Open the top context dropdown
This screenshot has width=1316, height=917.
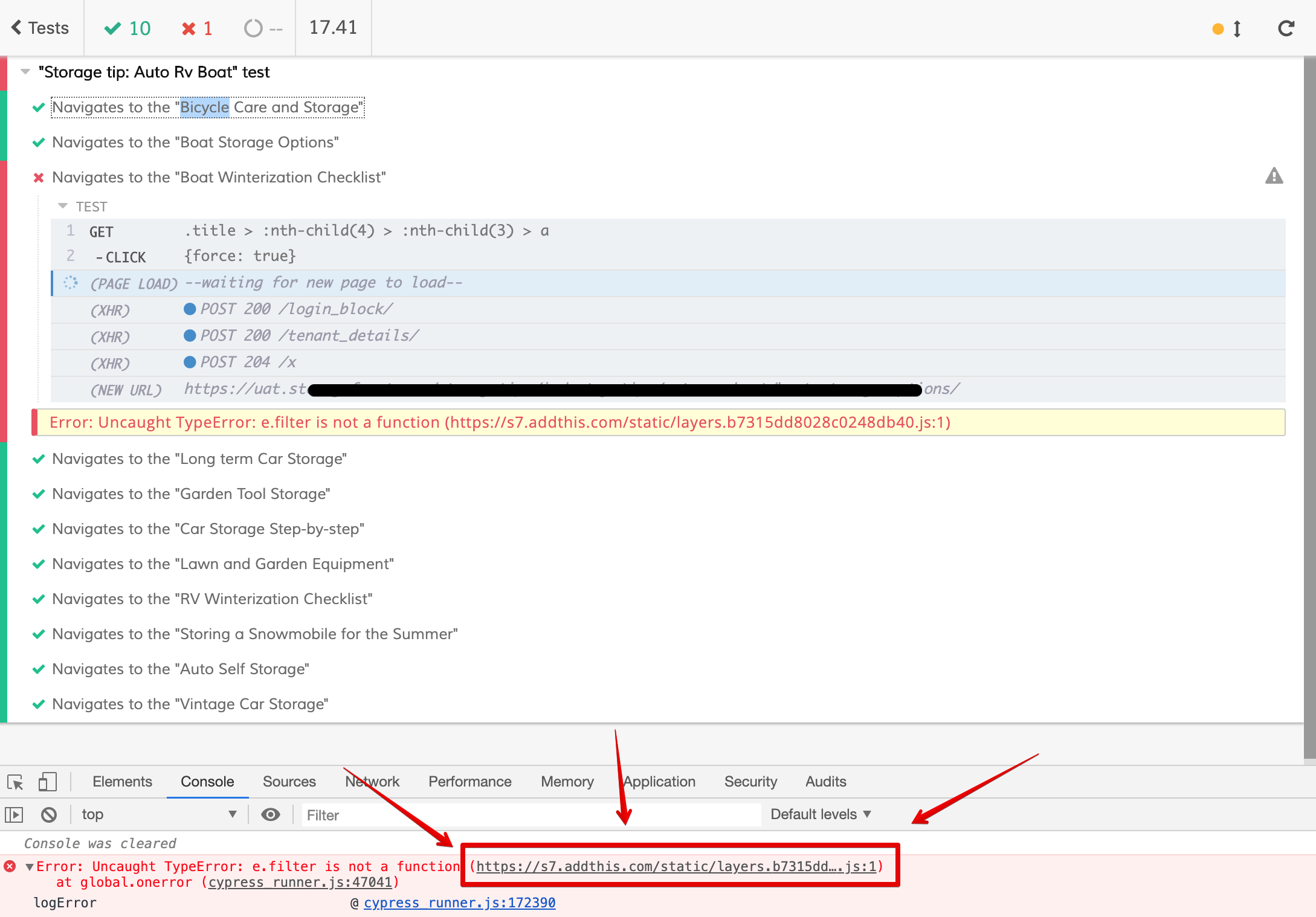click(158, 815)
